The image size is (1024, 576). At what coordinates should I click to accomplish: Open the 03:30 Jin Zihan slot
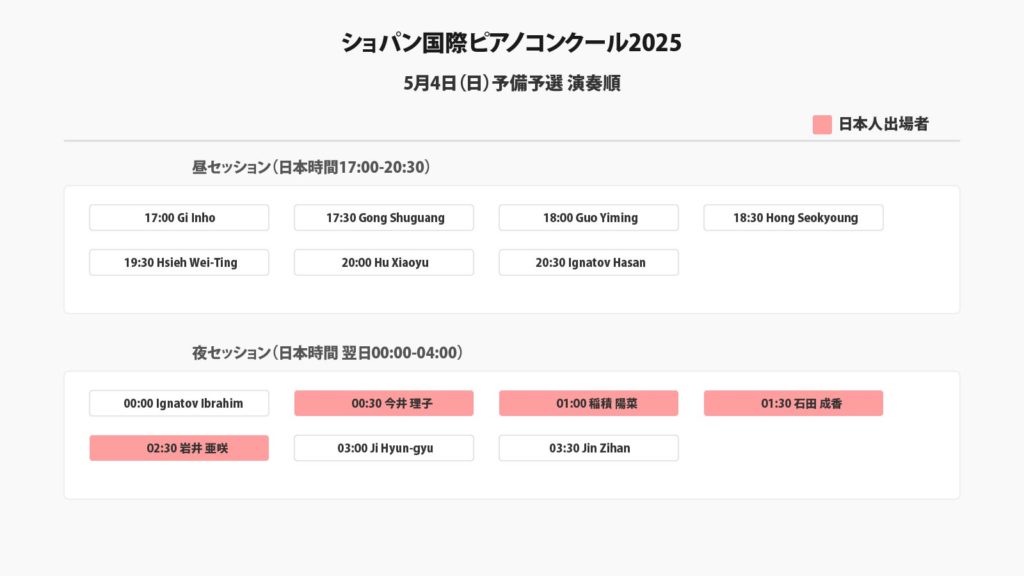589,449
